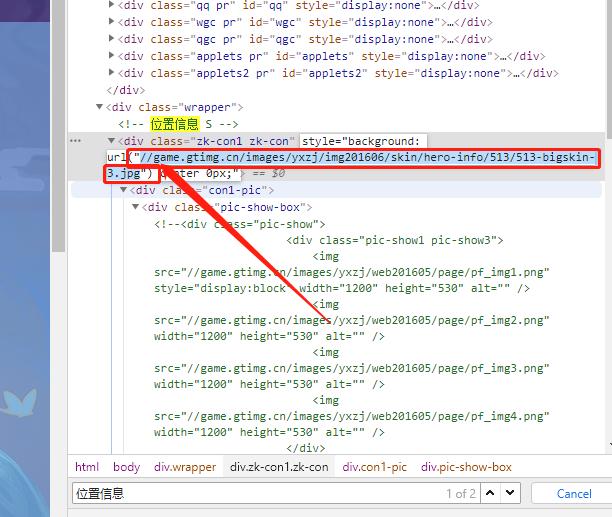The image size is (612, 517).
Task: Expand the div with id "applets"
Action: pyautogui.click(x=111, y=55)
